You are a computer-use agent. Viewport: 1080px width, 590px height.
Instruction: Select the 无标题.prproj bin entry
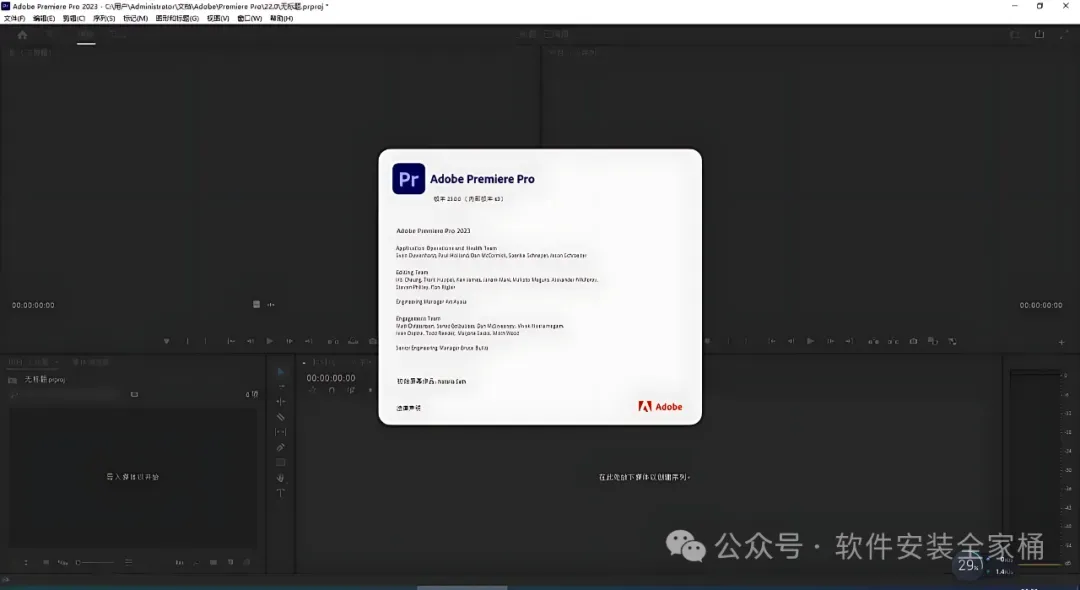coord(44,379)
